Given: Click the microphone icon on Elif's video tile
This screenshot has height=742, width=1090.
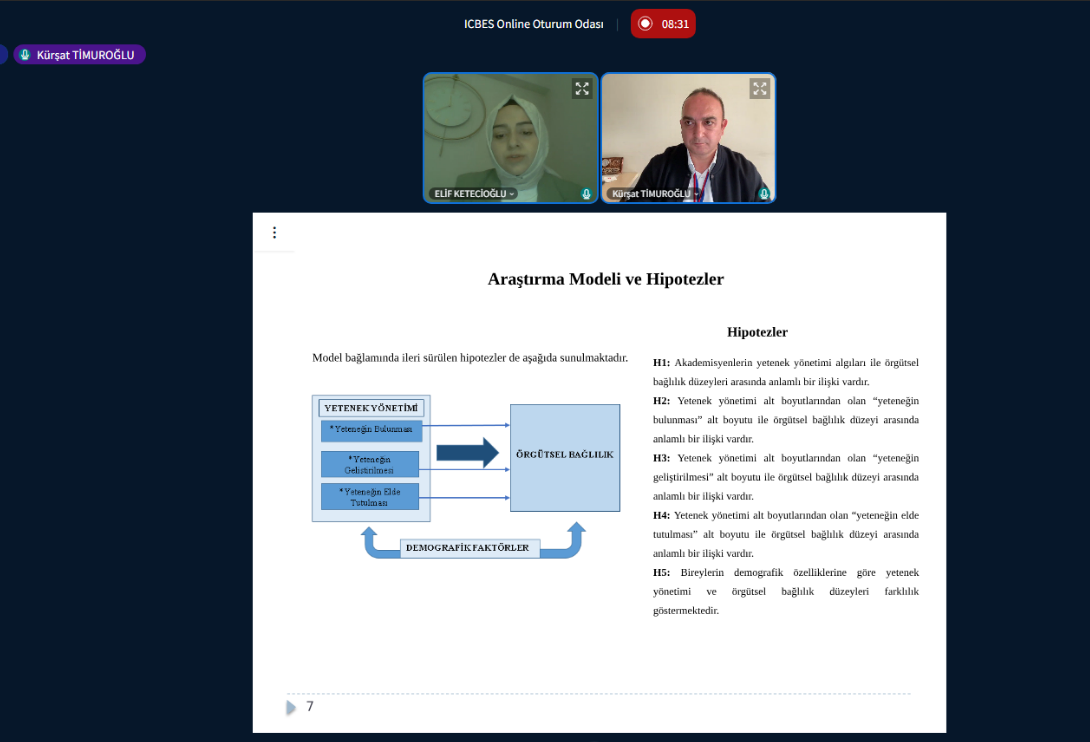Looking at the screenshot, I should point(587,194).
